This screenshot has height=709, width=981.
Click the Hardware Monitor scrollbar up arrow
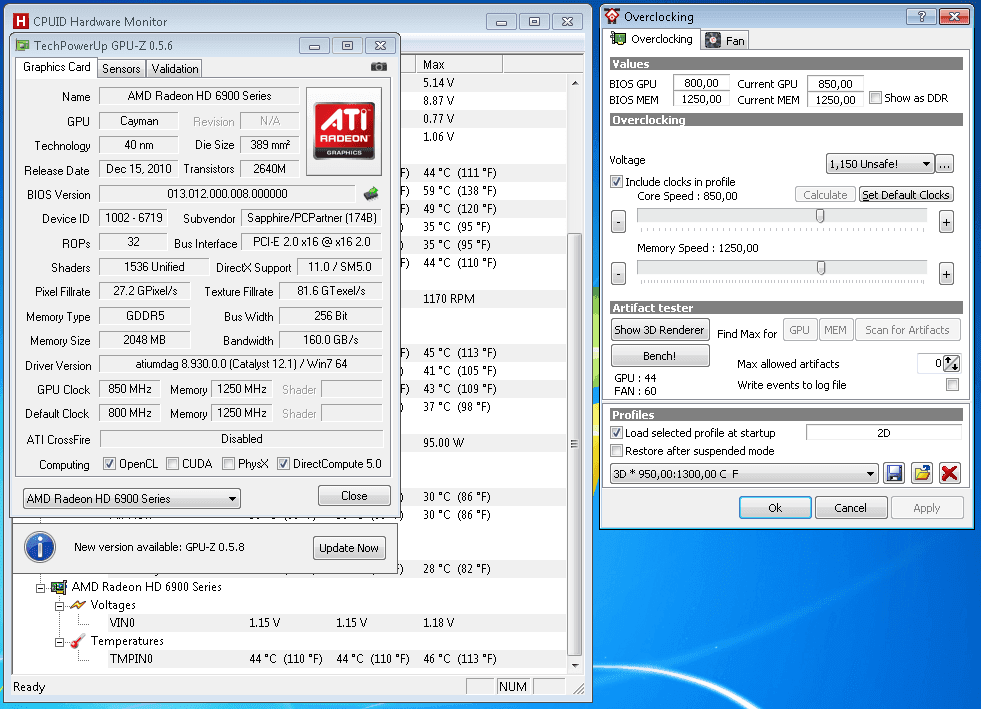click(575, 83)
